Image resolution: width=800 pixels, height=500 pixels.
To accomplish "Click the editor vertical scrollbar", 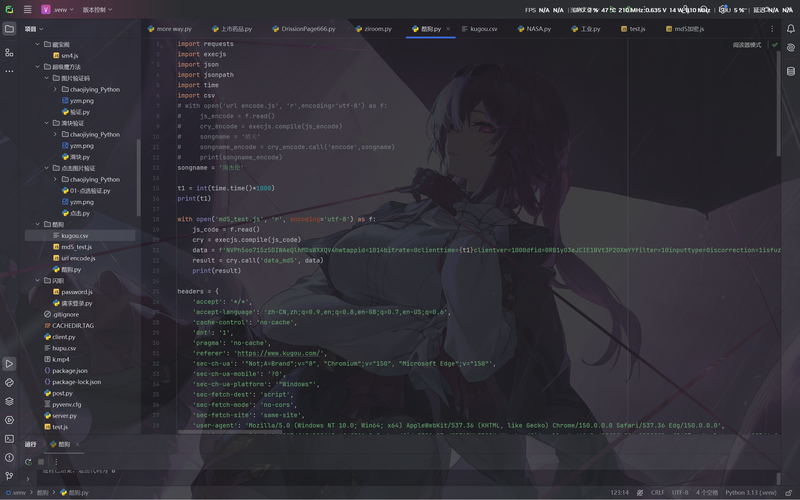I will [x=778, y=104].
